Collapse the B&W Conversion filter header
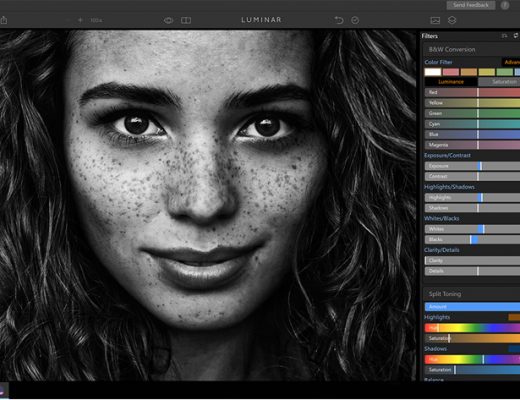Image resolution: width=520 pixels, height=400 pixels. (x=471, y=50)
